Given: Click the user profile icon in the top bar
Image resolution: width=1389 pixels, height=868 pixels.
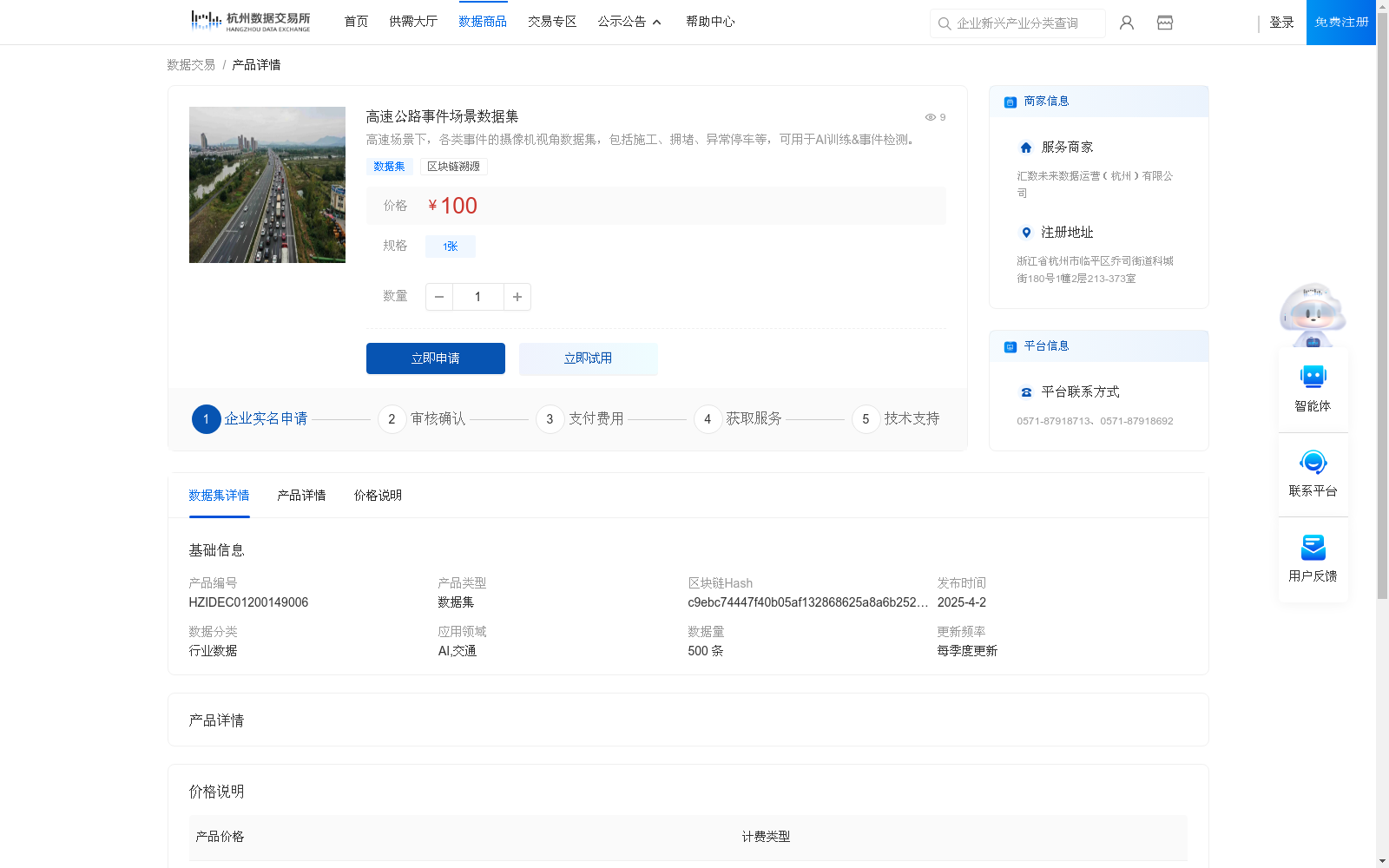Looking at the screenshot, I should tap(1126, 23).
